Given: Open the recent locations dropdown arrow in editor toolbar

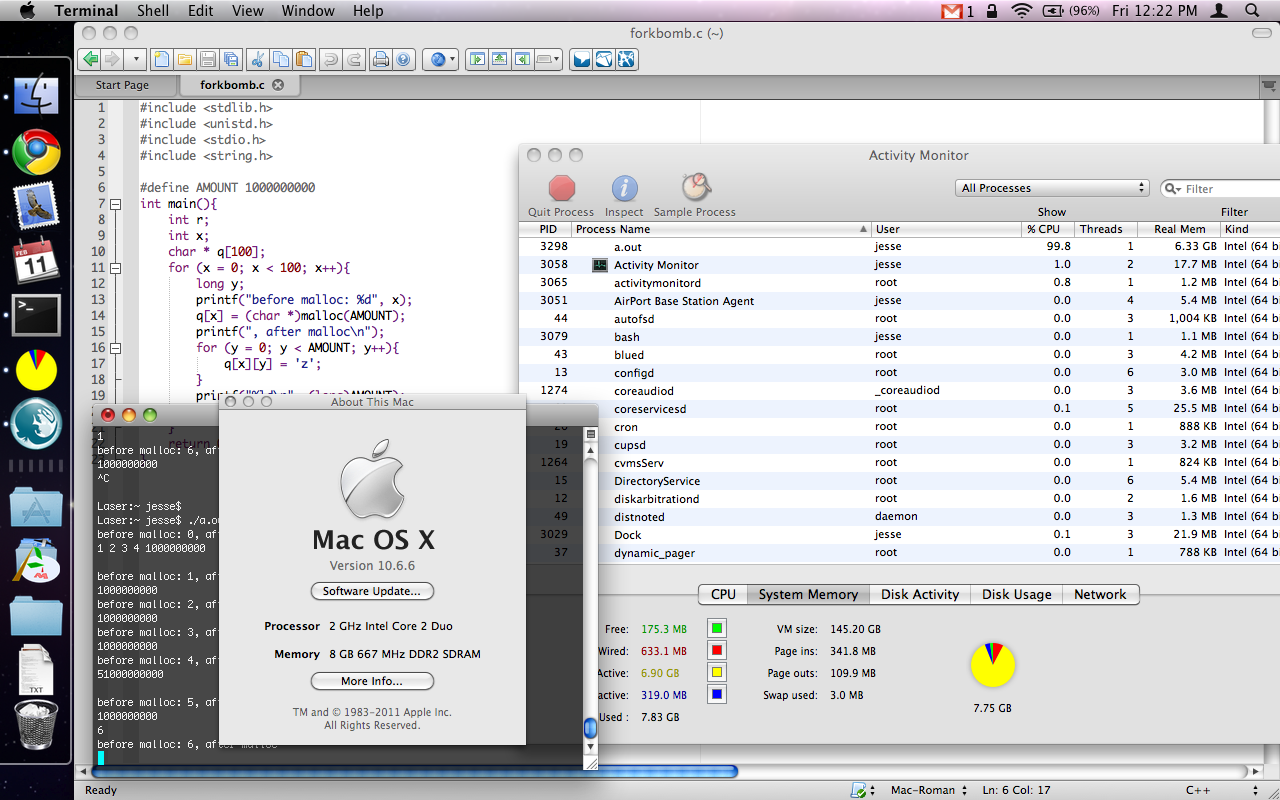Looking at the screenshot, I should pos(137,59).
